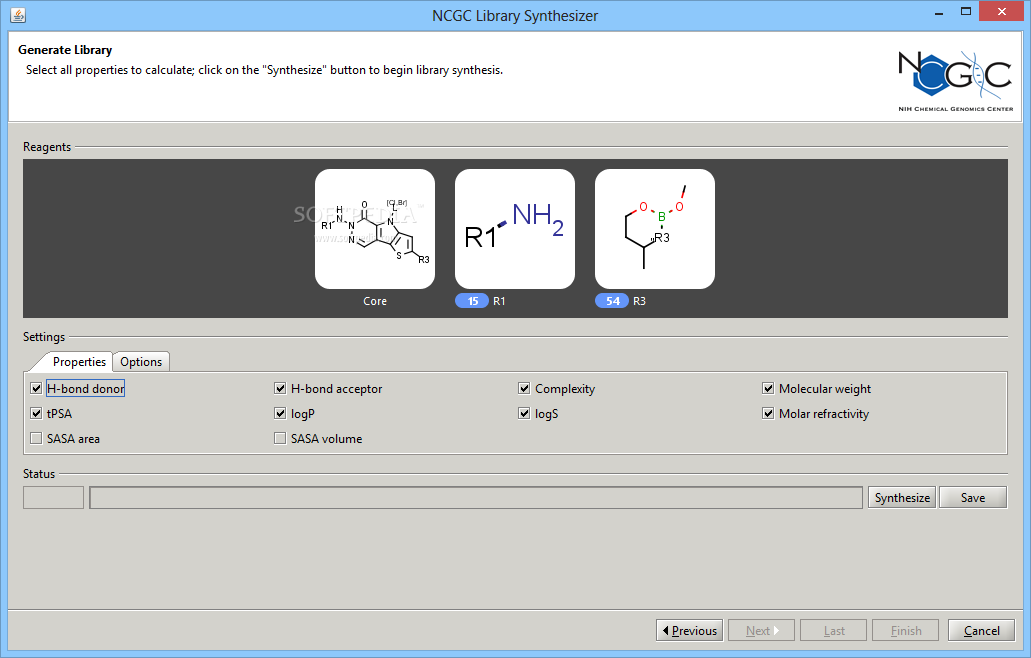Disable the Molecular weight property
Viewport: 1031px width, 658px height.
(x=768, y=388)
